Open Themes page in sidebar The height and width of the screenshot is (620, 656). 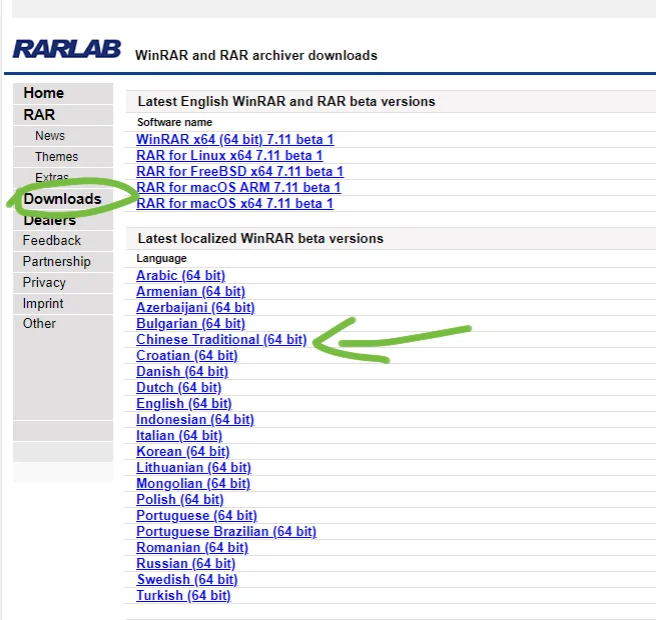pyautogui.click(x=56, y=156)
